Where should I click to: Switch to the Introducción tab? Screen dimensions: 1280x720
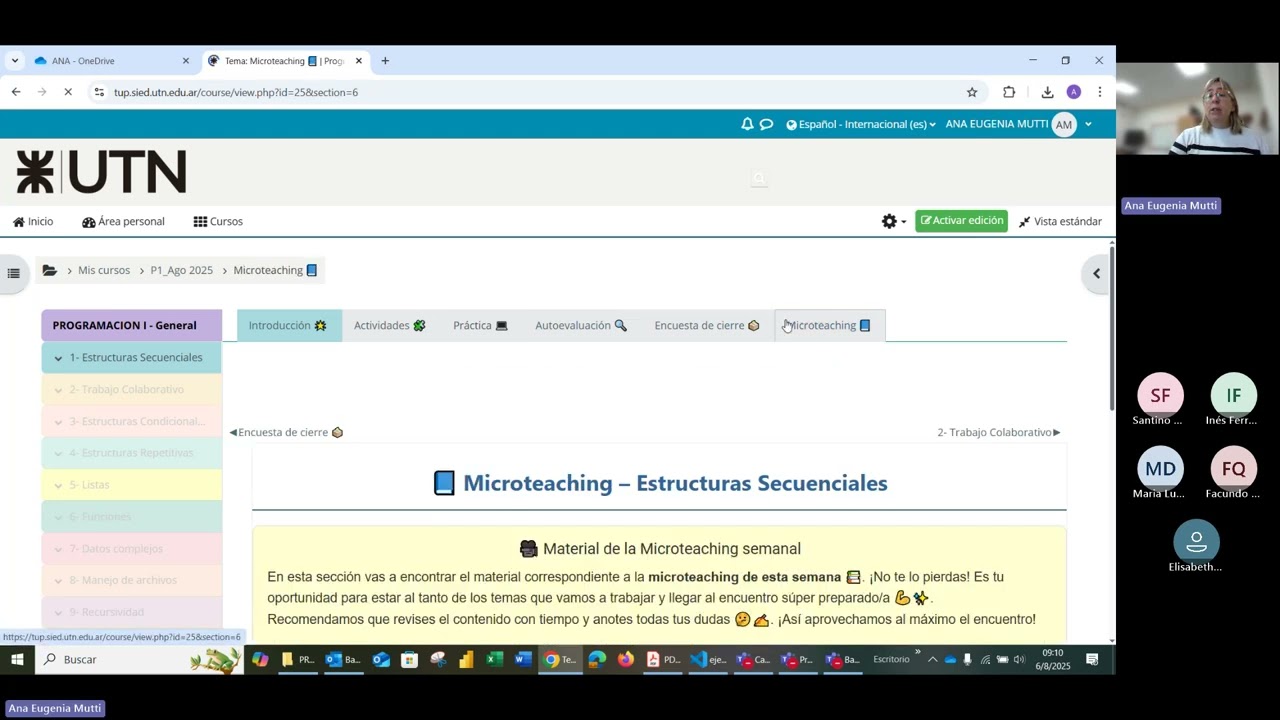point(289,325)
